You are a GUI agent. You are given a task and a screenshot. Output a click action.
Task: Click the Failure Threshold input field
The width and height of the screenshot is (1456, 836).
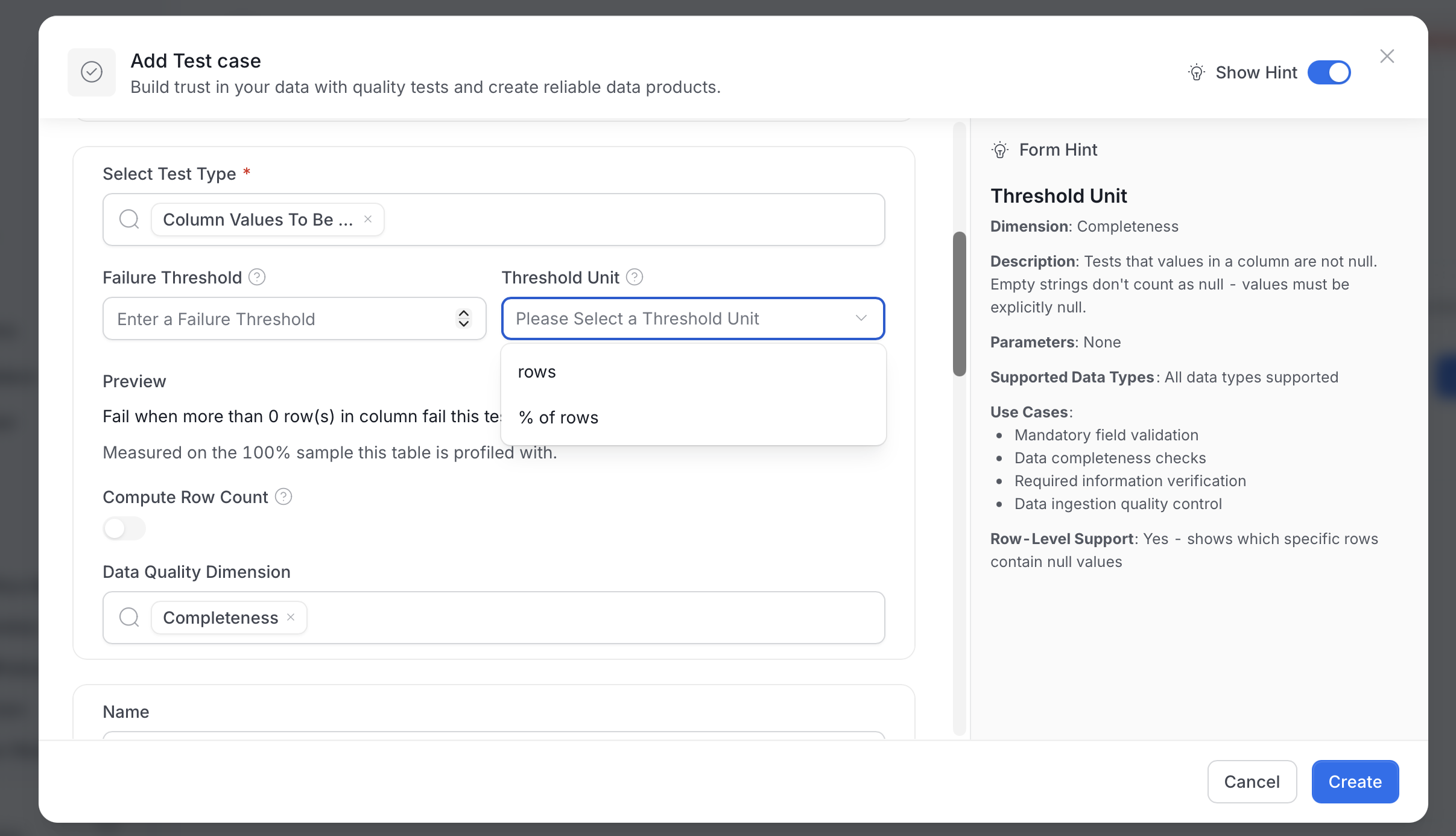coord(294,318)
